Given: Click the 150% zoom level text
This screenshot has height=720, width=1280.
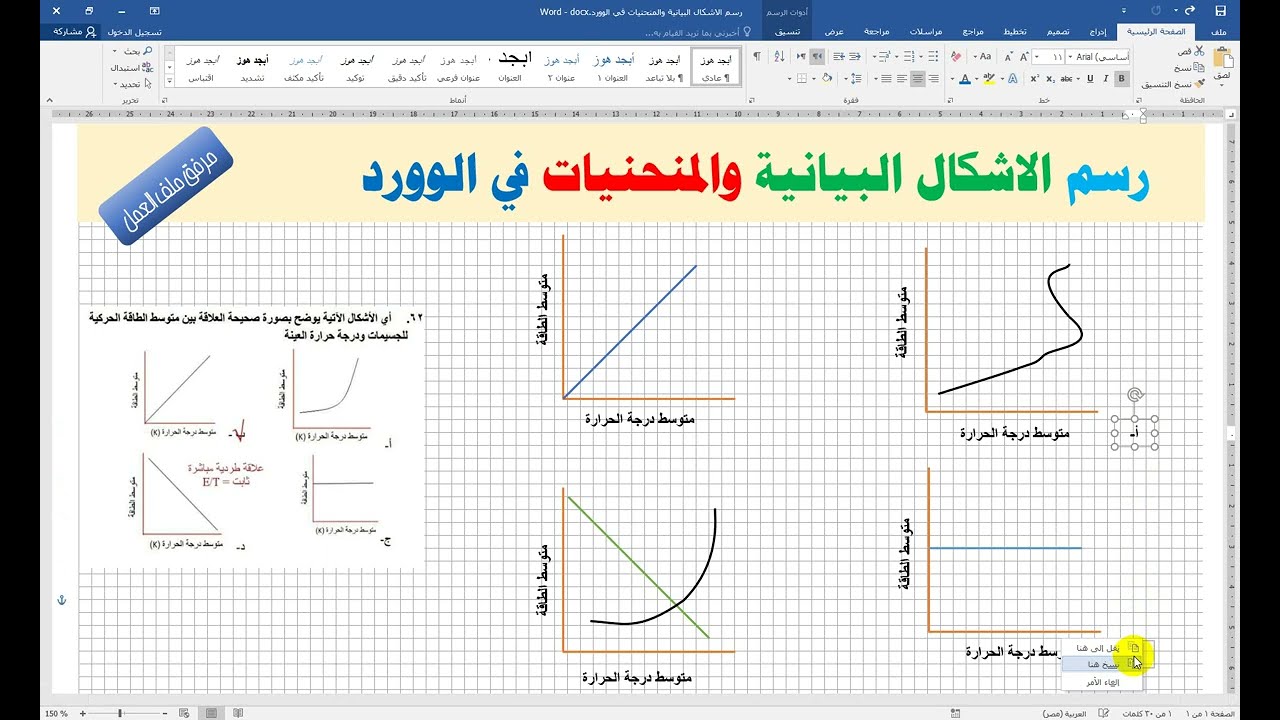Looking at the screenshot, I should point(56,713).
